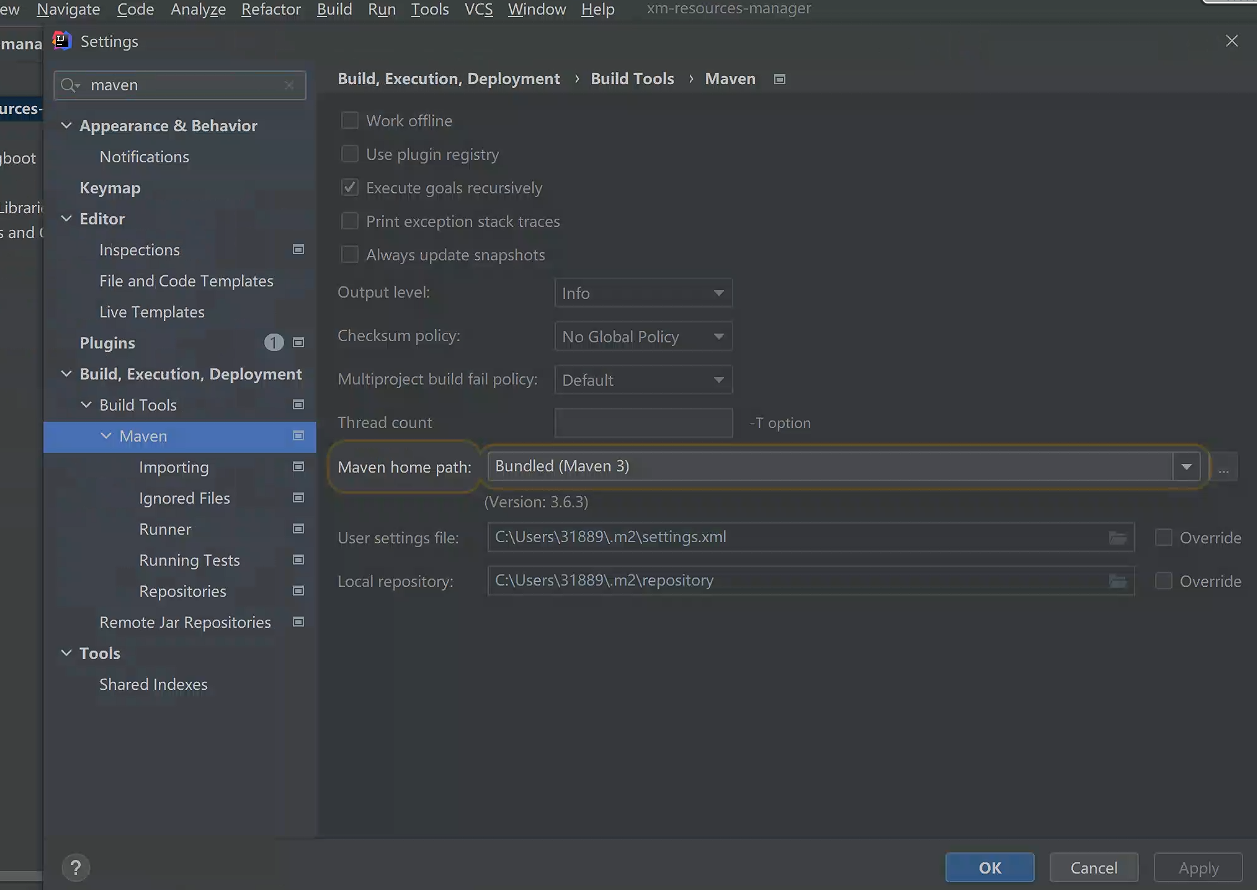This screenshot has width=1257, height=890.
Task: Click the folder icon in User settings file field
Action: point(1118,538)
